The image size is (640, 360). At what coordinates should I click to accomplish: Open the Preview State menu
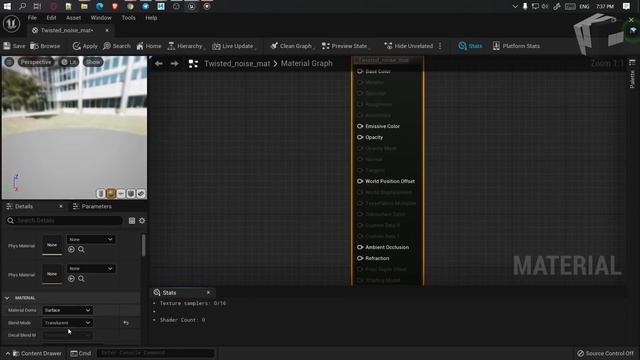(345, 46)
